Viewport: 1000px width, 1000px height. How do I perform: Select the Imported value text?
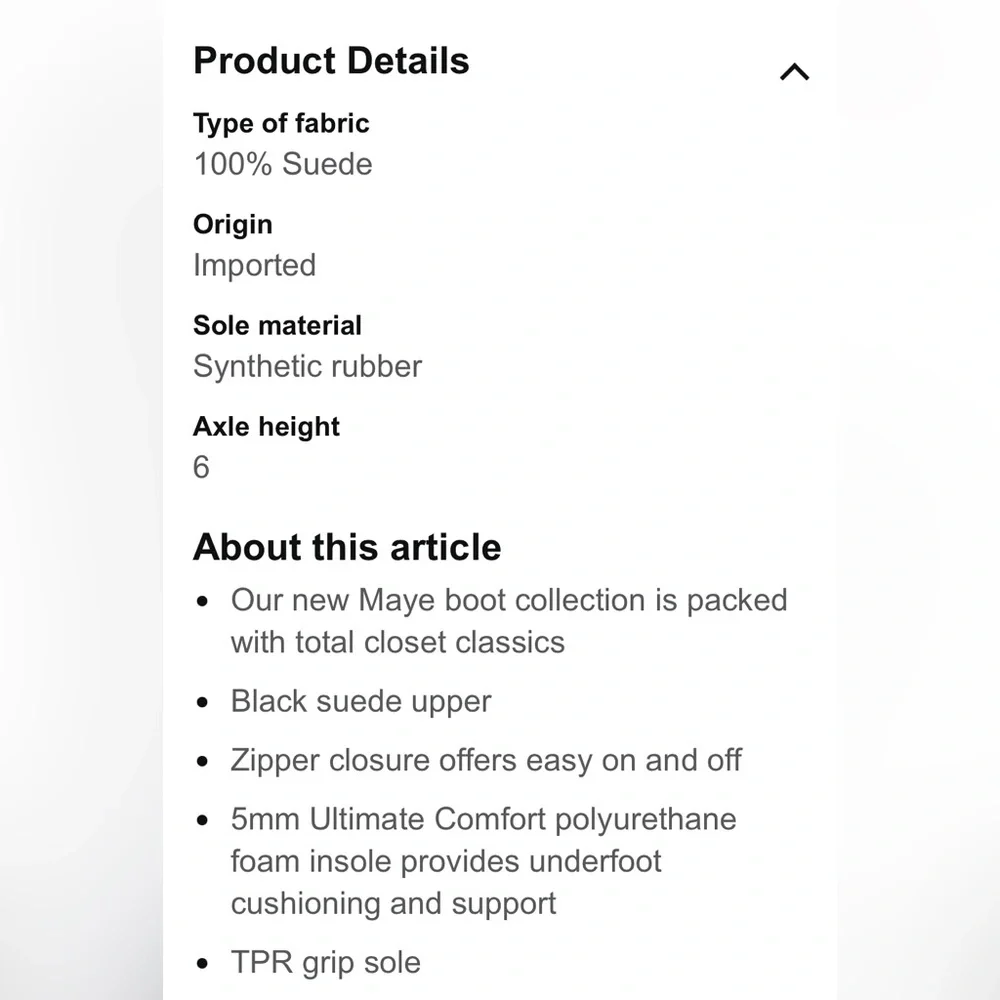point(254,265)
